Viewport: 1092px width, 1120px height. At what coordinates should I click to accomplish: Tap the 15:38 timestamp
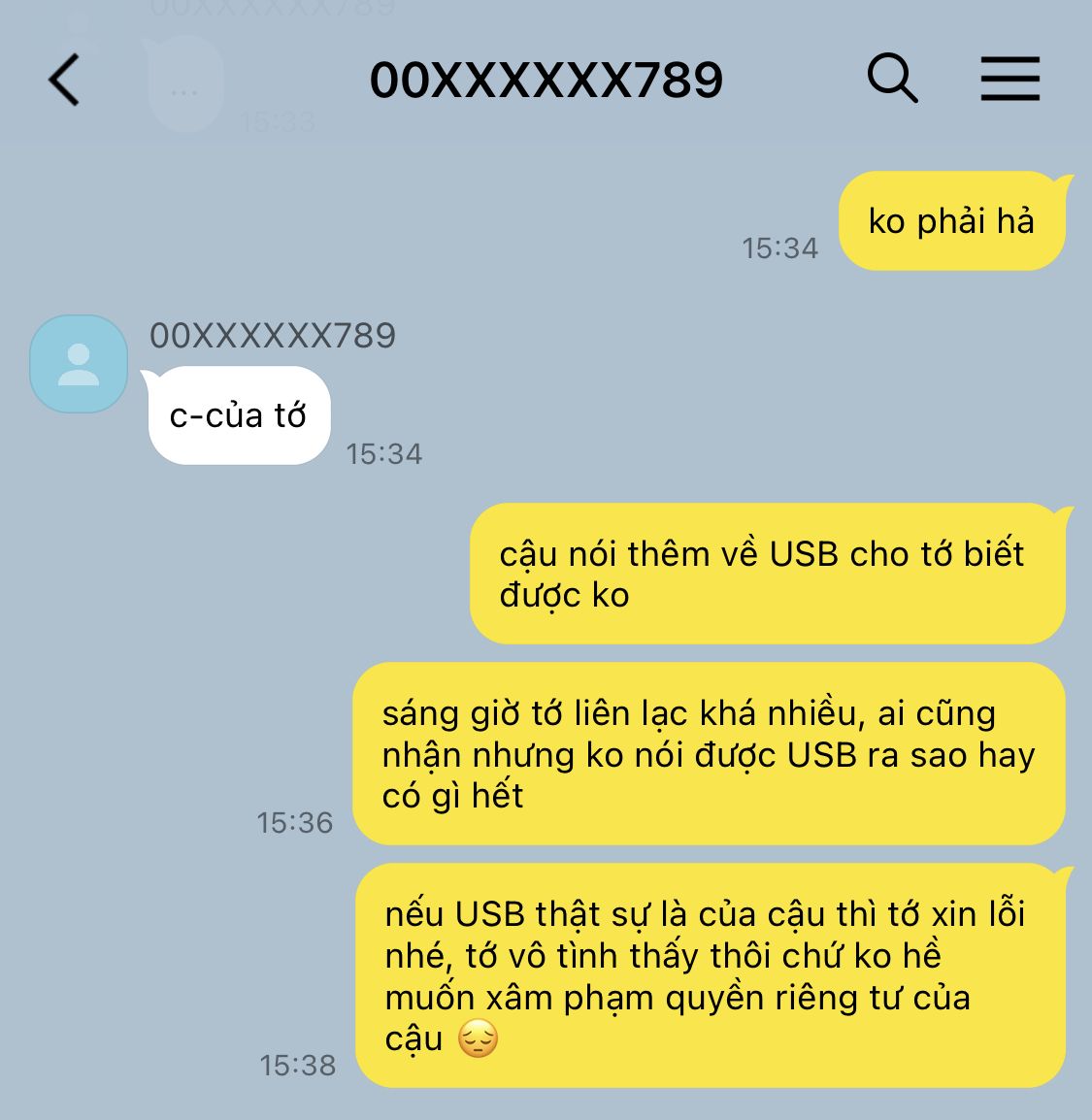tap(298, 1065)
